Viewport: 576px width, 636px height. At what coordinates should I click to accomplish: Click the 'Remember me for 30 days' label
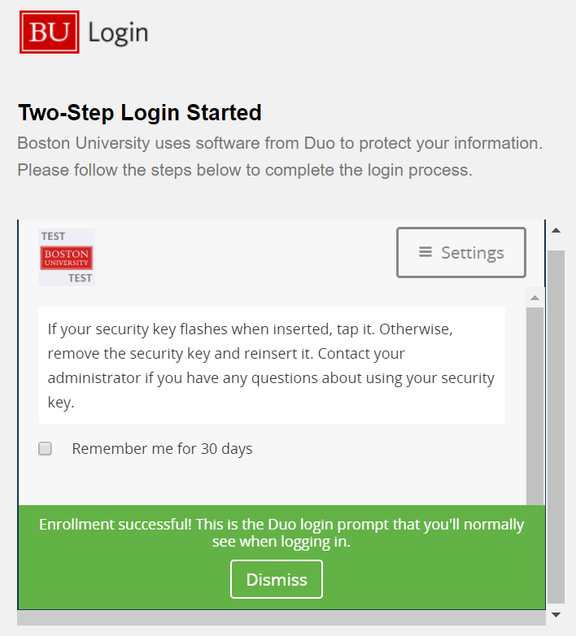pos(162,449)
